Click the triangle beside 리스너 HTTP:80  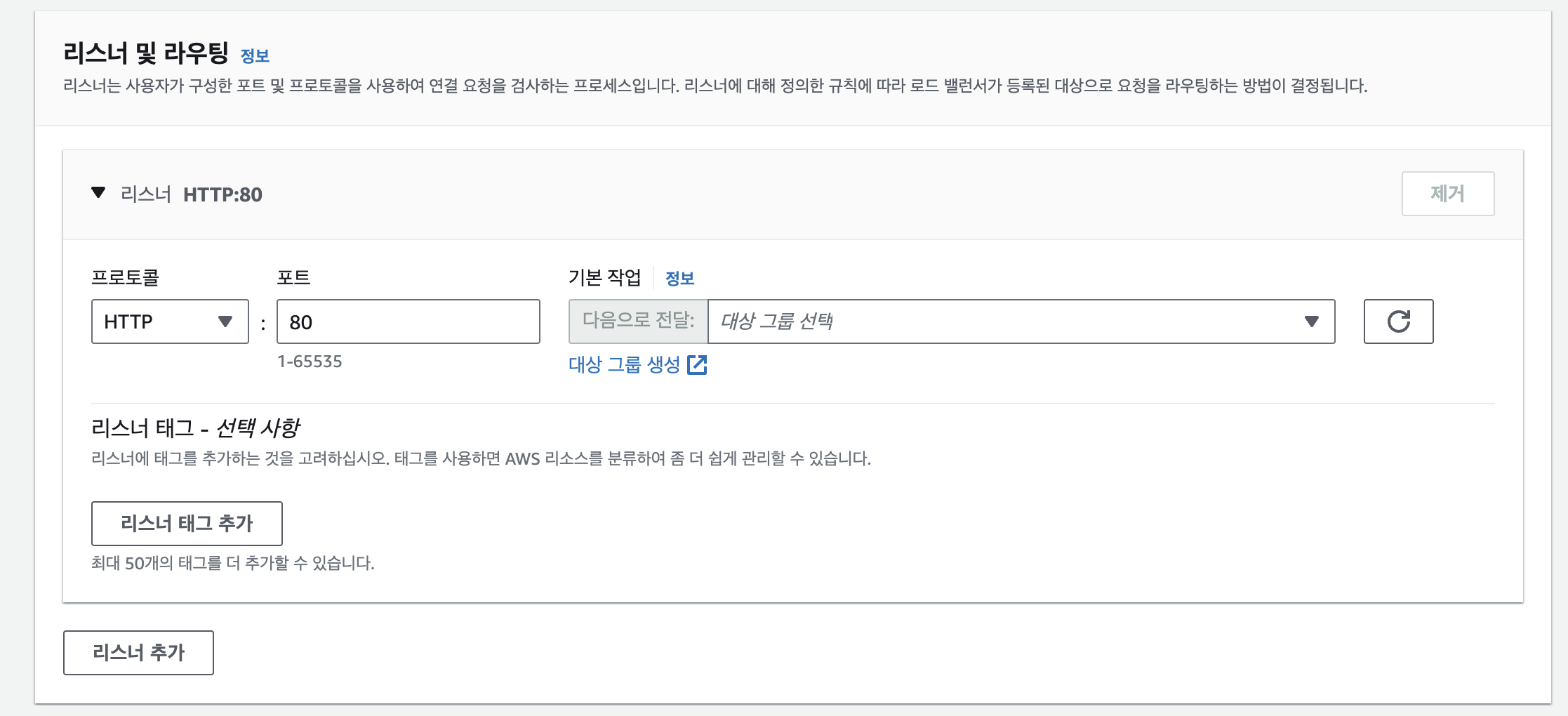pos(98,194)
